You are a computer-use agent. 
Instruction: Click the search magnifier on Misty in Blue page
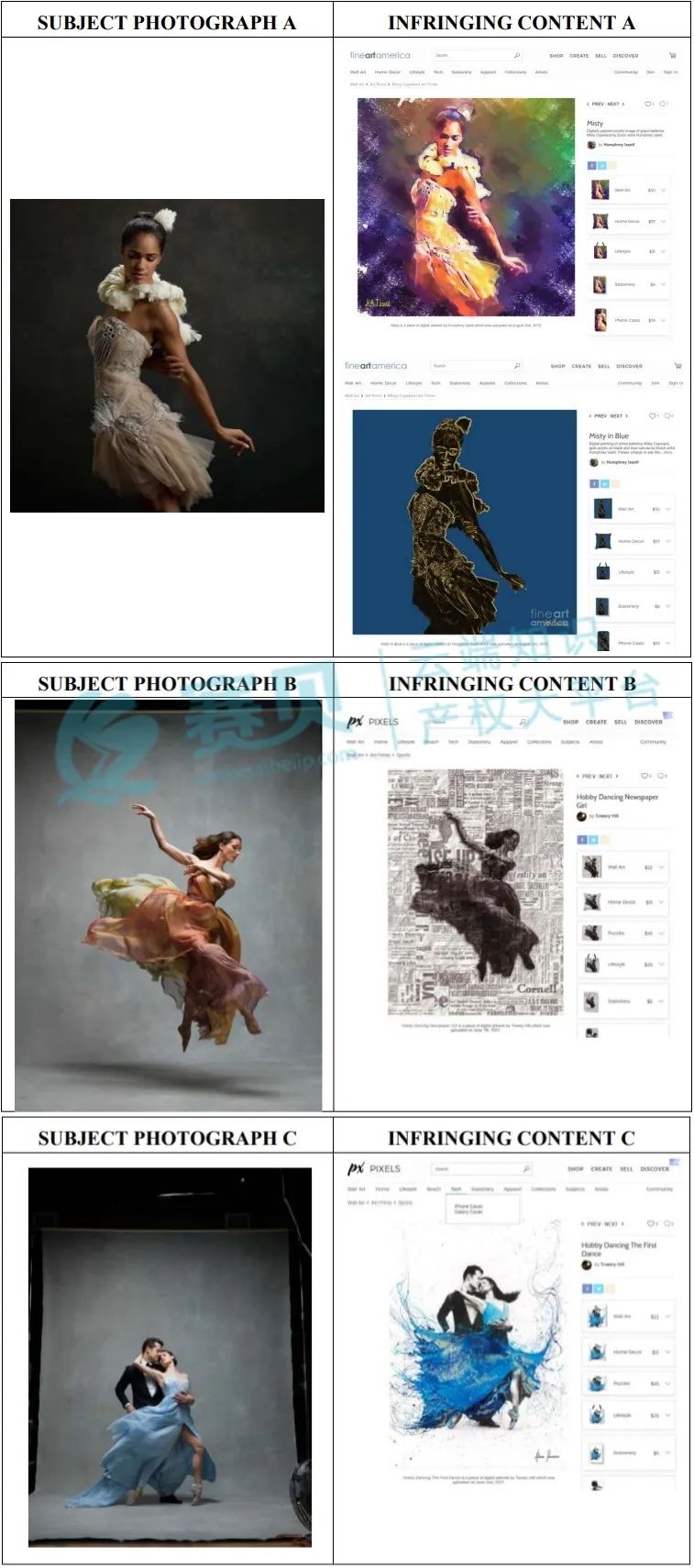click(517, 366)
